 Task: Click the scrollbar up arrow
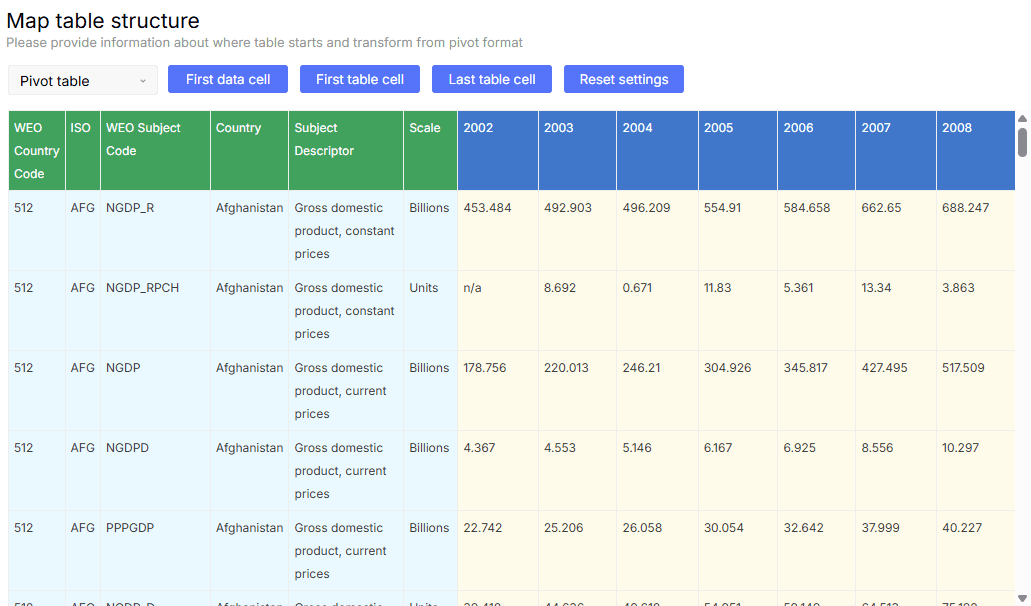pyautogui.click(x=1022, y=118)
